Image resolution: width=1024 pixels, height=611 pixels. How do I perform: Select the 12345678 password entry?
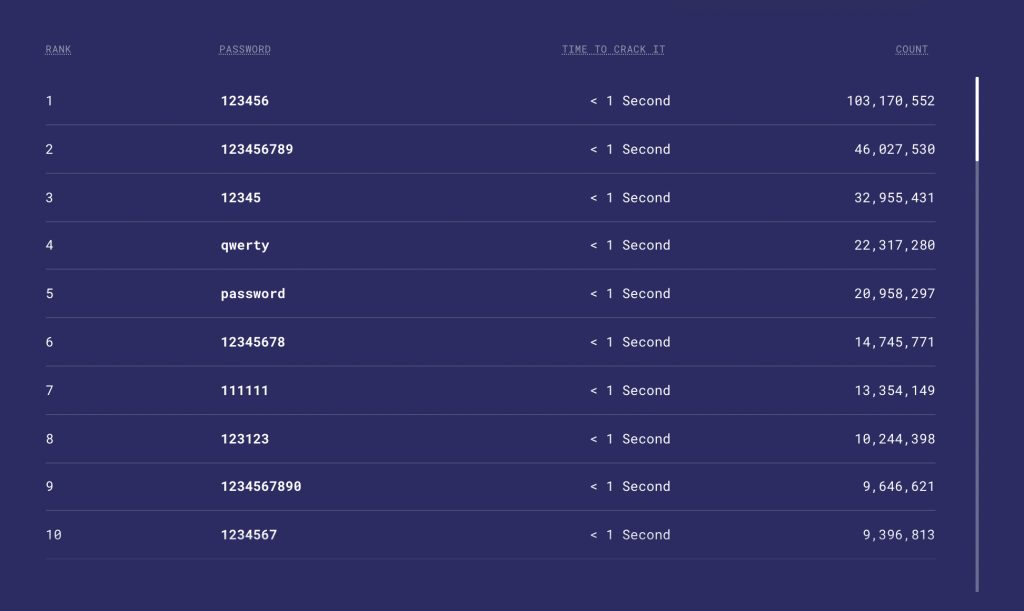(253, 342)
